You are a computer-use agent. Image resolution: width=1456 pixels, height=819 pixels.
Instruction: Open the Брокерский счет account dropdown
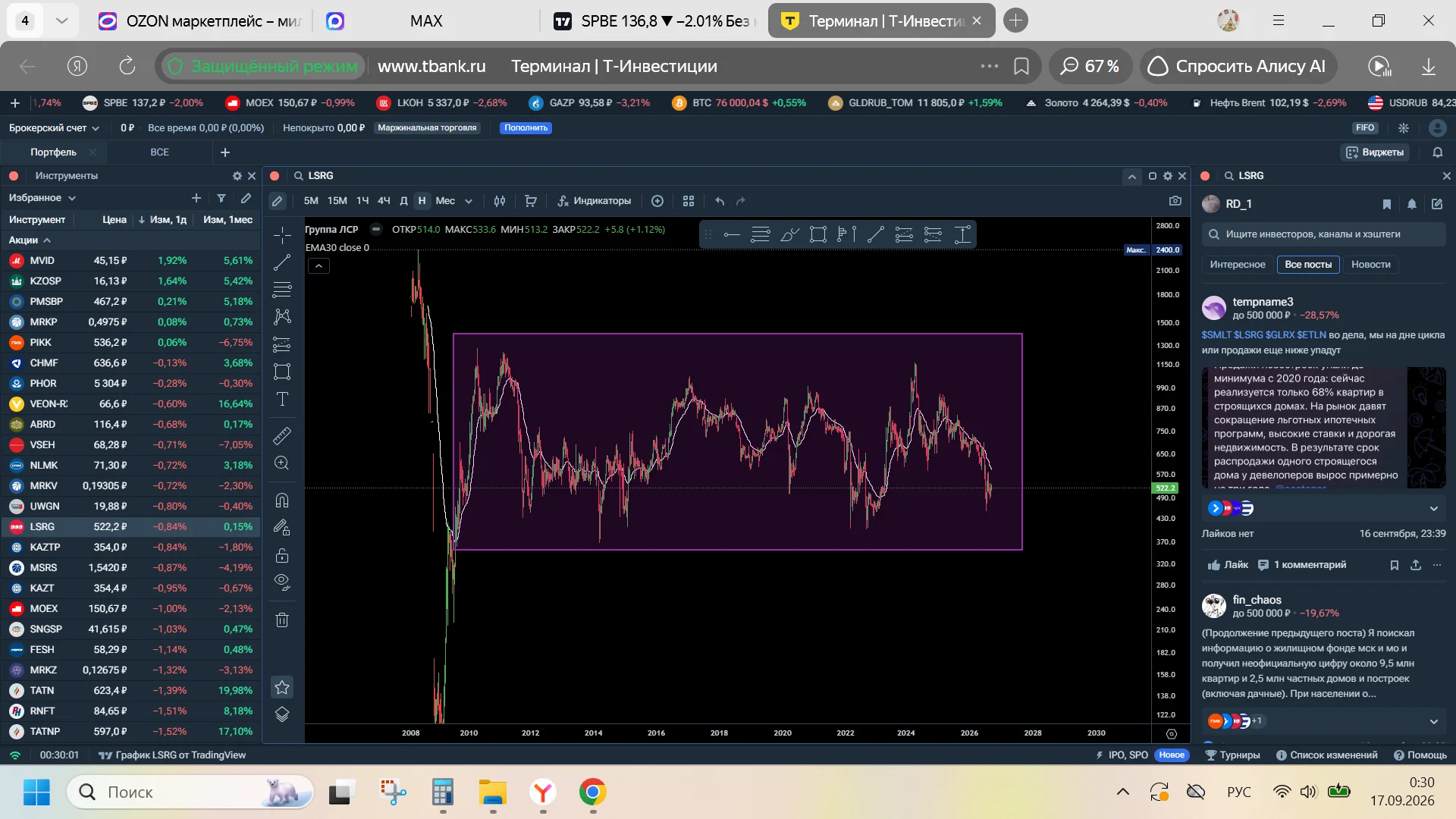coord(54,128)
